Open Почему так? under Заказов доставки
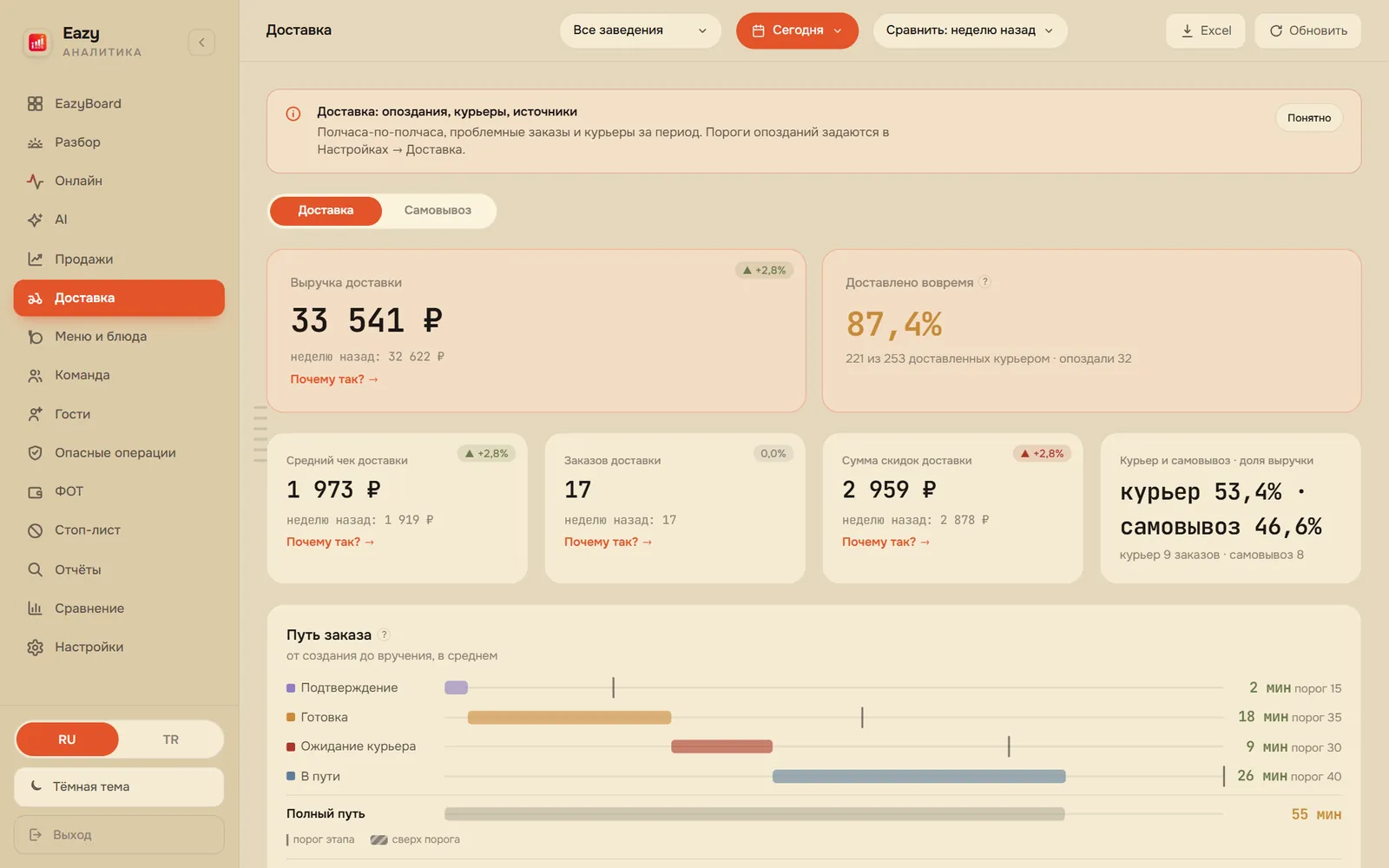The width and height of the screenshot is (1389, 868). tap(608, 542)
